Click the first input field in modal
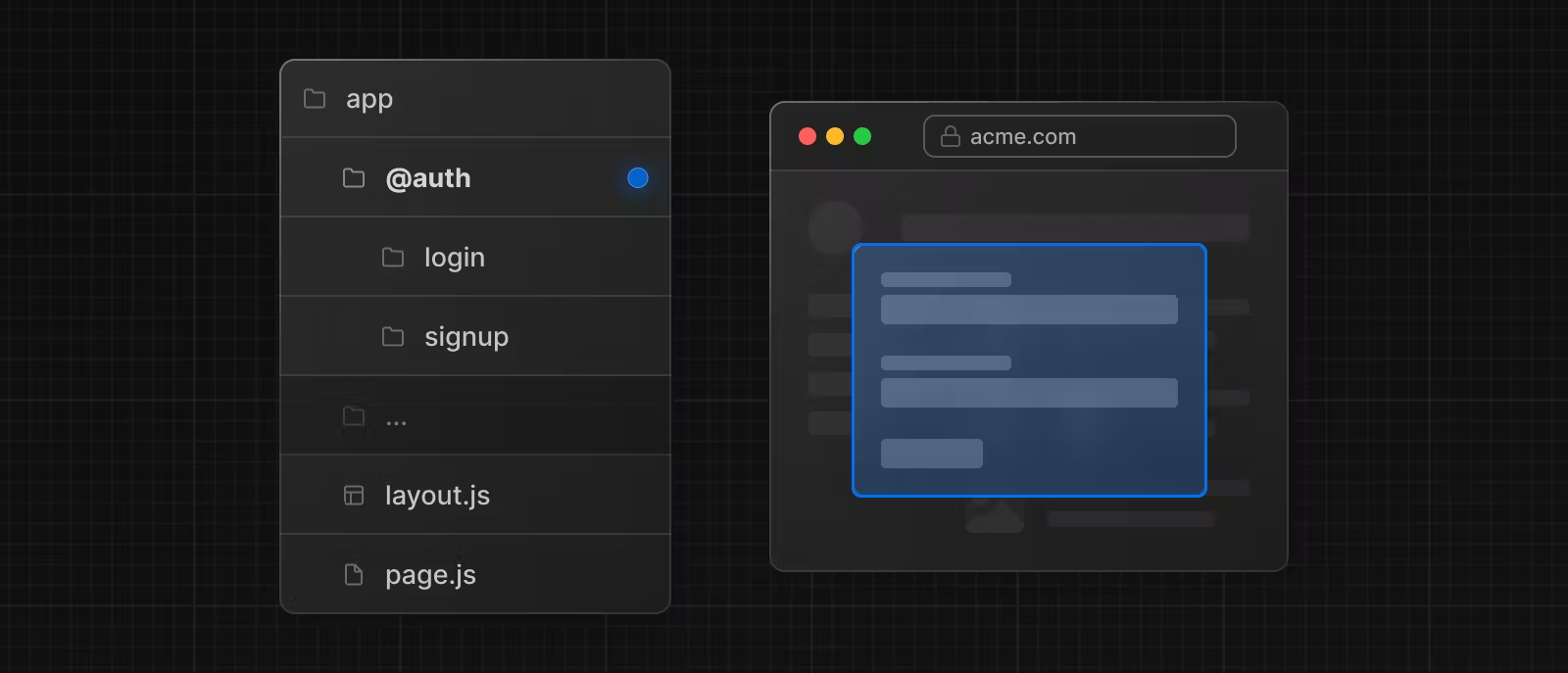Image resolution: width=1568 pixels, height=673 pixels. [1029, 310]
